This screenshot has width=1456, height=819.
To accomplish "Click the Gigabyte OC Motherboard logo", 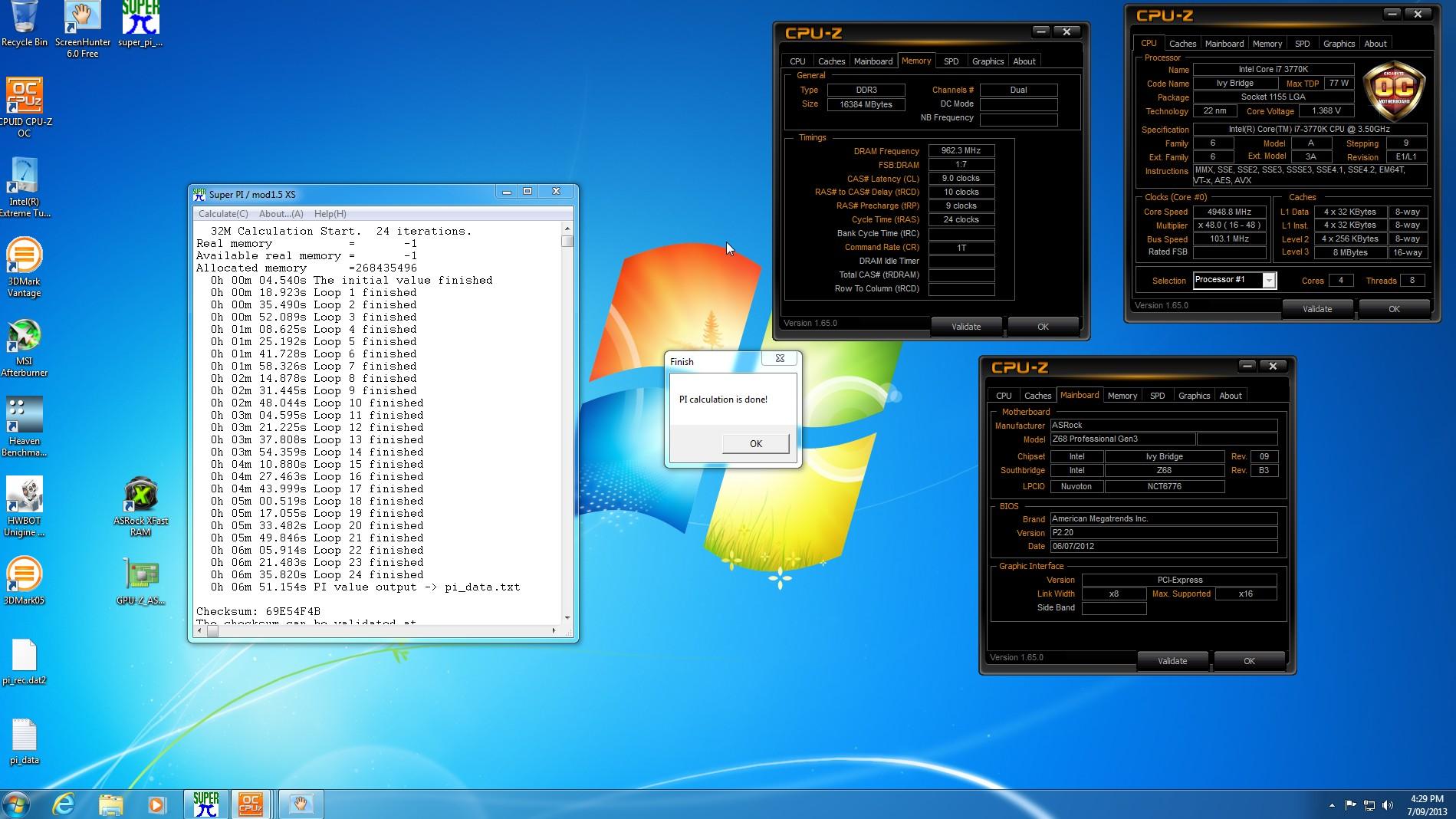I will click(1394, 92).
